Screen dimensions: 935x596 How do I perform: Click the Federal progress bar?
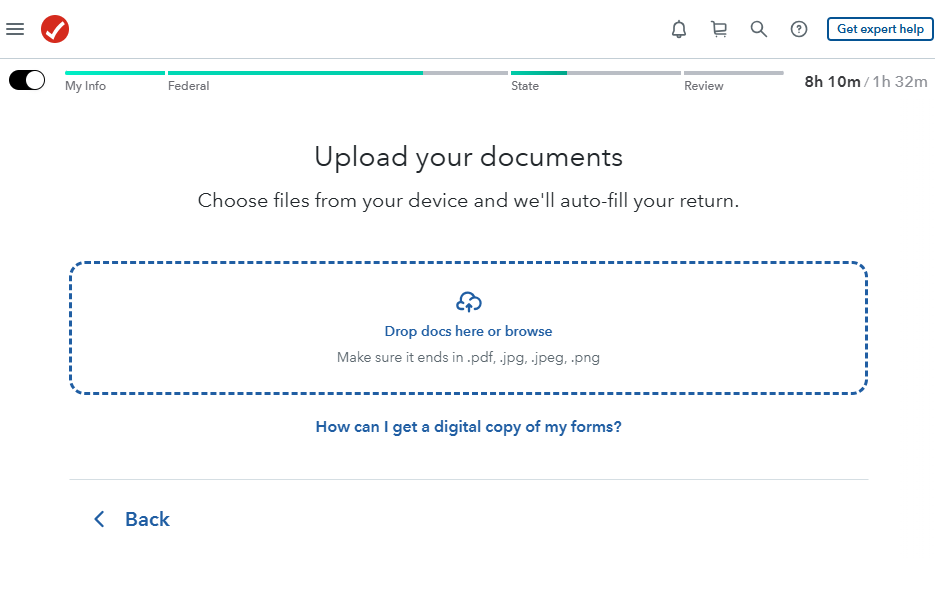coord(337,73)
